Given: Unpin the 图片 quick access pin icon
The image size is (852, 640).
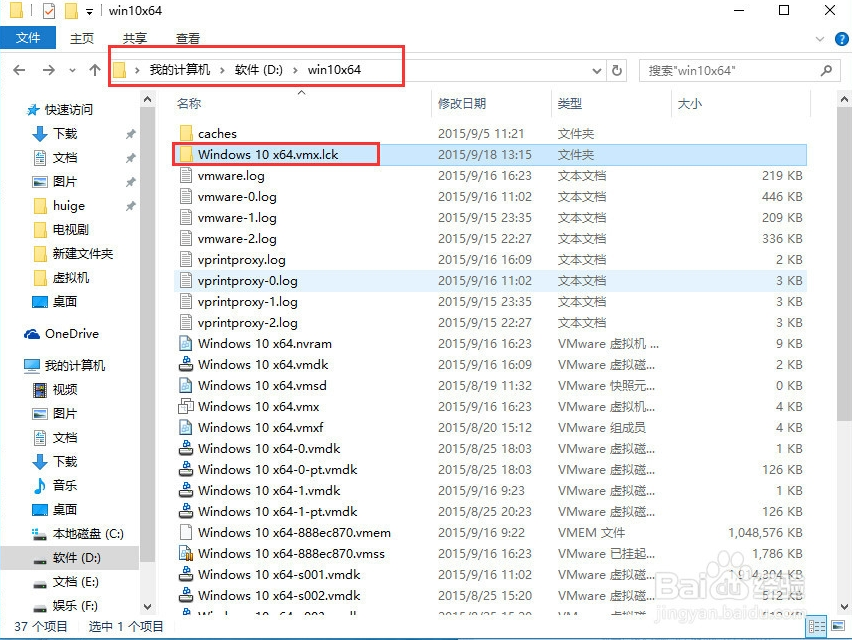Looking at the screenshot, I should [x=130, y=181].
